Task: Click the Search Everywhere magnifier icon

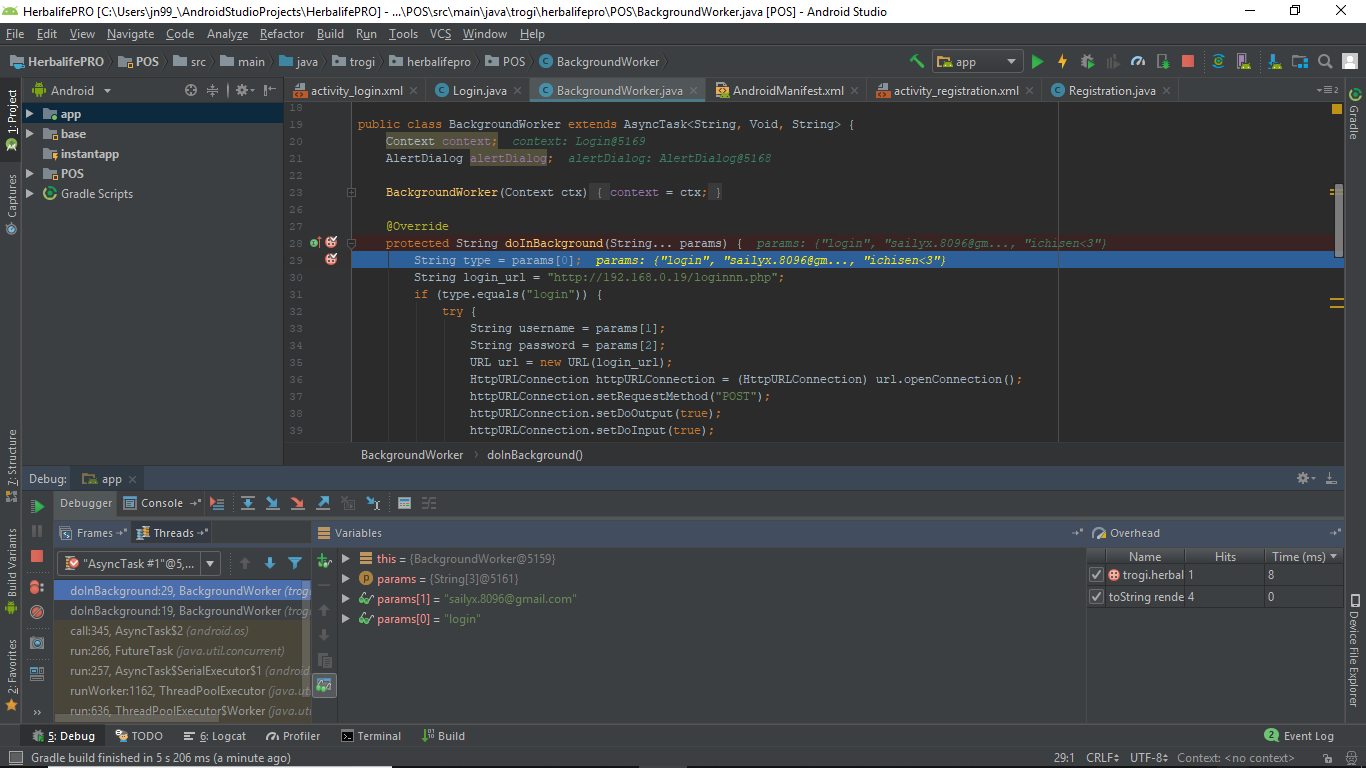Action: (1324, 61)
